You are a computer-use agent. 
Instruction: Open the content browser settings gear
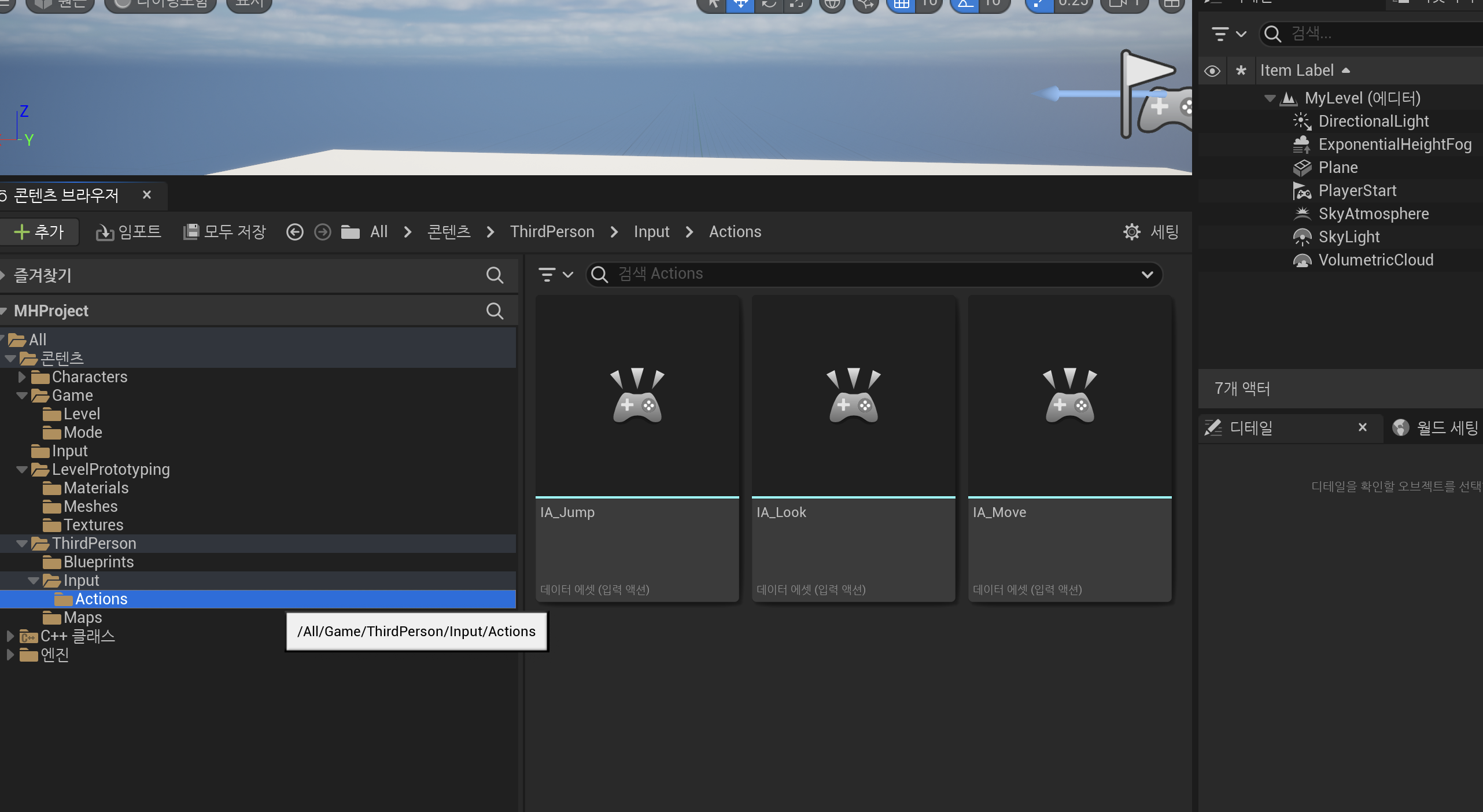(x=1131, y=232)
